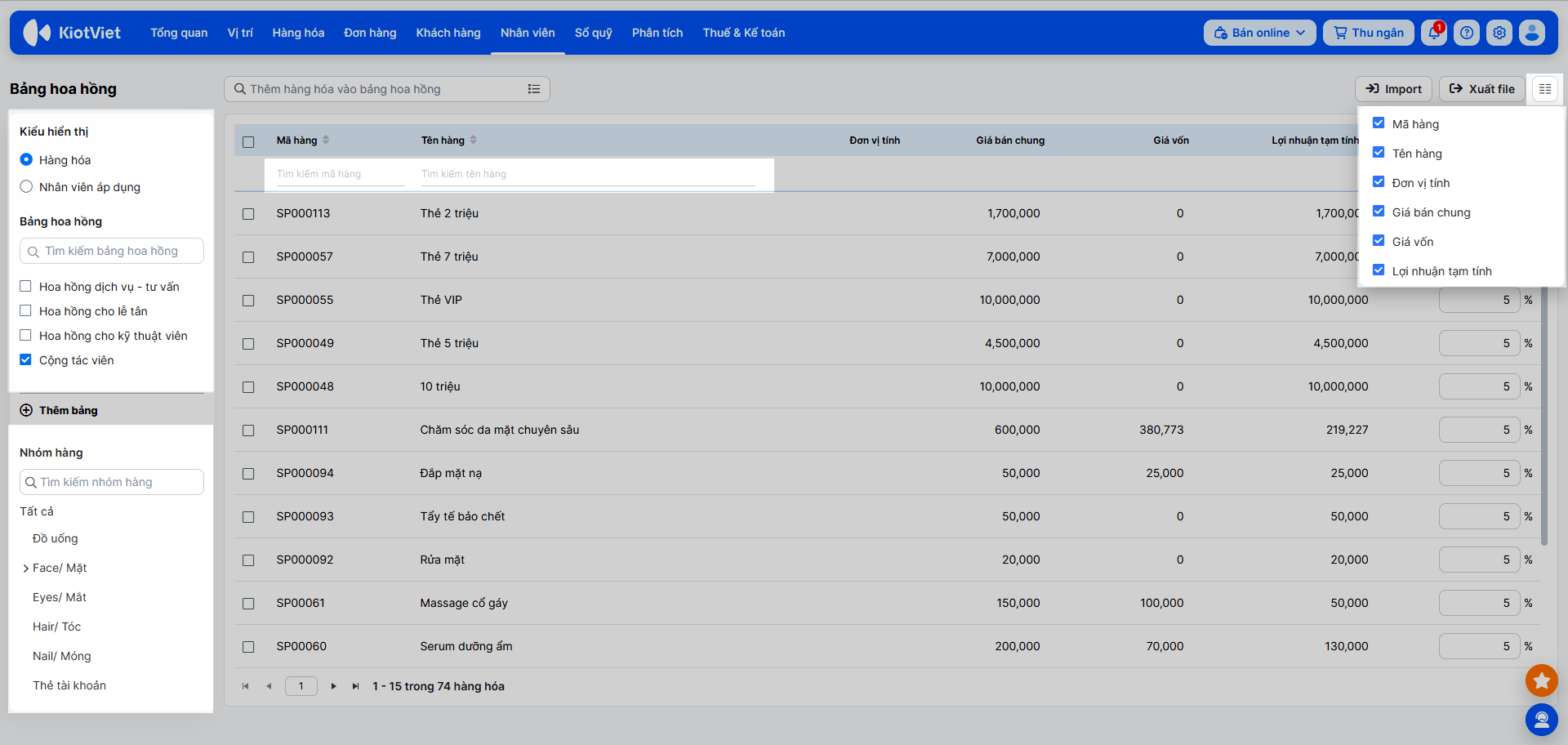Screen dimensions: 1568x745
Task: Focus Tìm kiếm mã hàng filter
Action: pos(341,174)
